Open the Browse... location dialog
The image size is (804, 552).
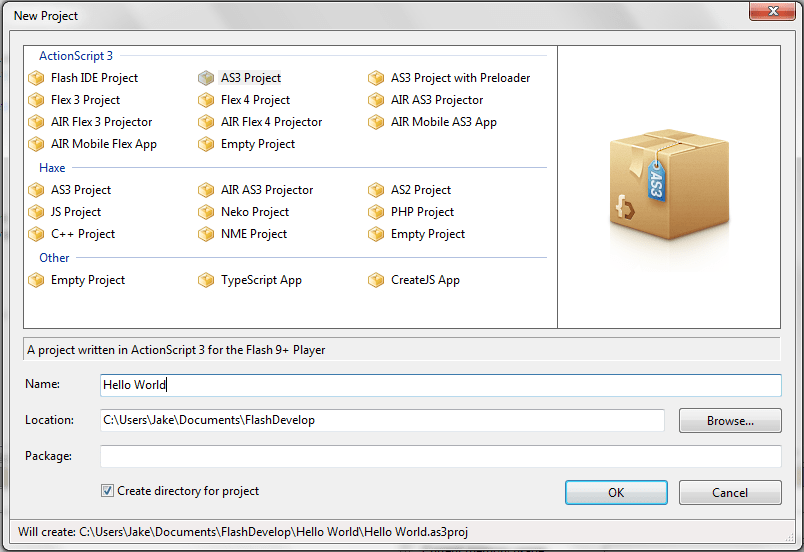(x=730, y=421)
